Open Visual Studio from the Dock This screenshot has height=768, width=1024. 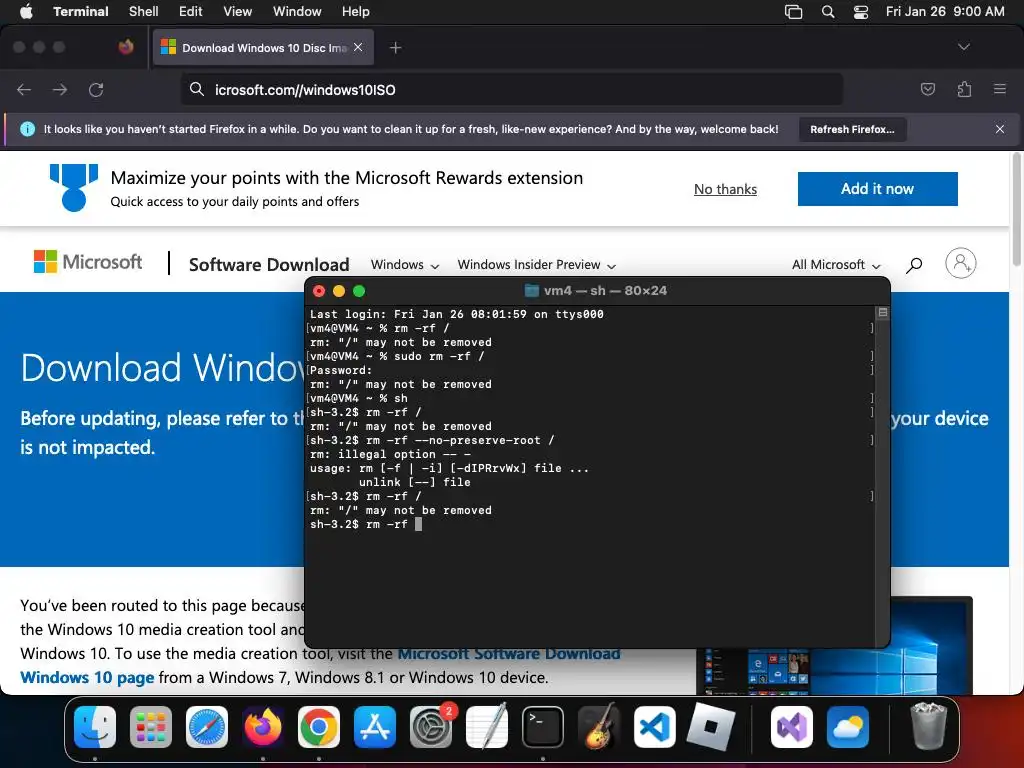click(792, 727)
